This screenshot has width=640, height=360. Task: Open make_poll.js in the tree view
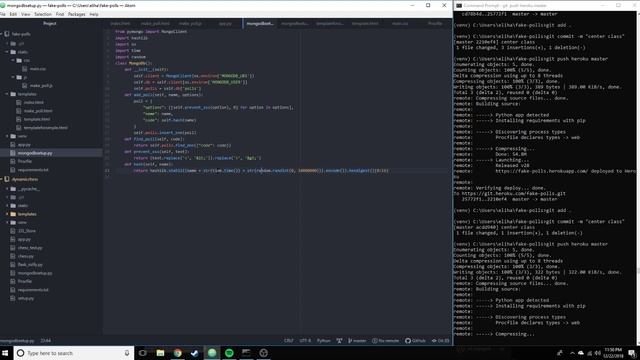tap(41, 86)
